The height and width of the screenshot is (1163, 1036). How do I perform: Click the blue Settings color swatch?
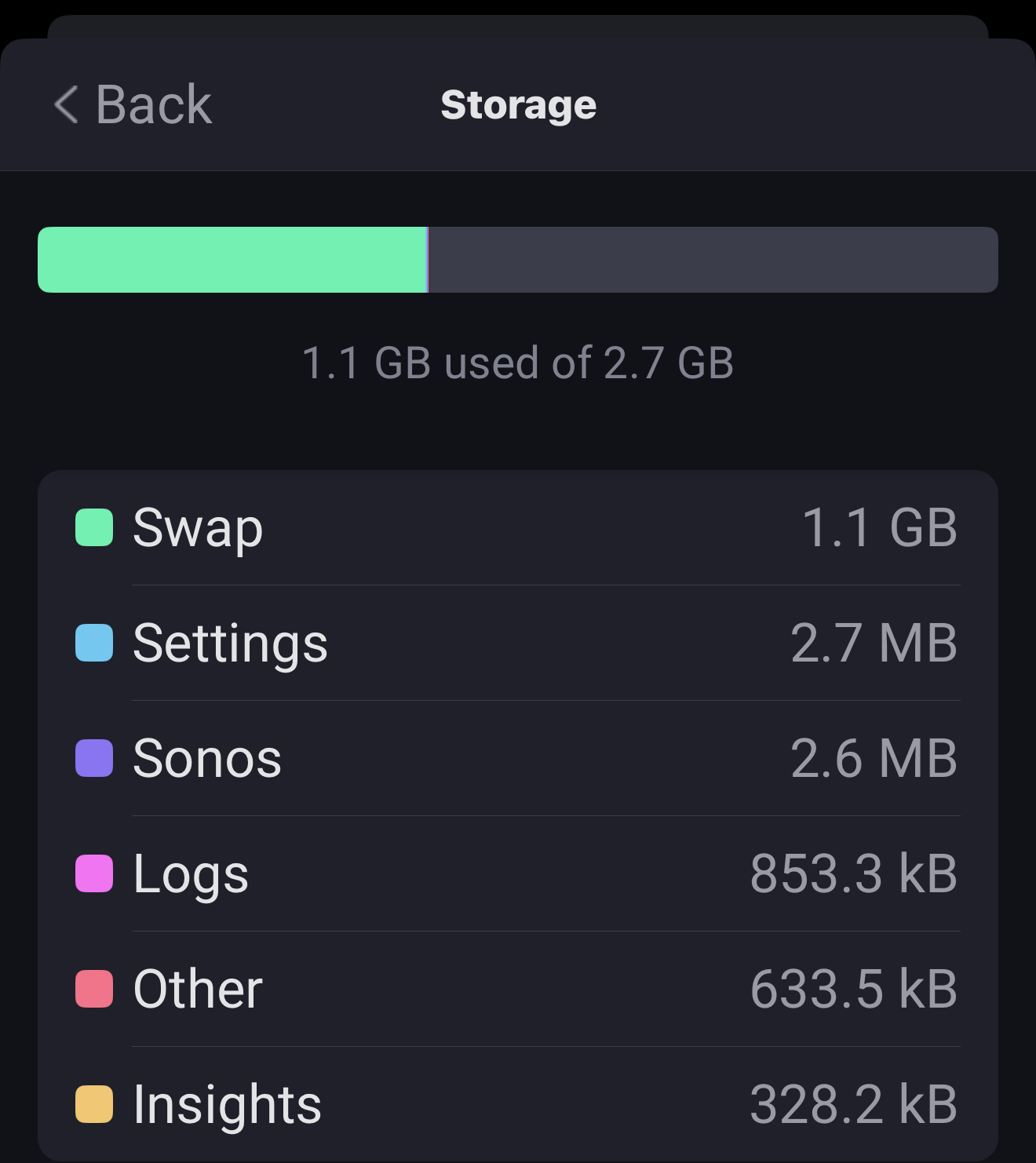tap(94, 643)
